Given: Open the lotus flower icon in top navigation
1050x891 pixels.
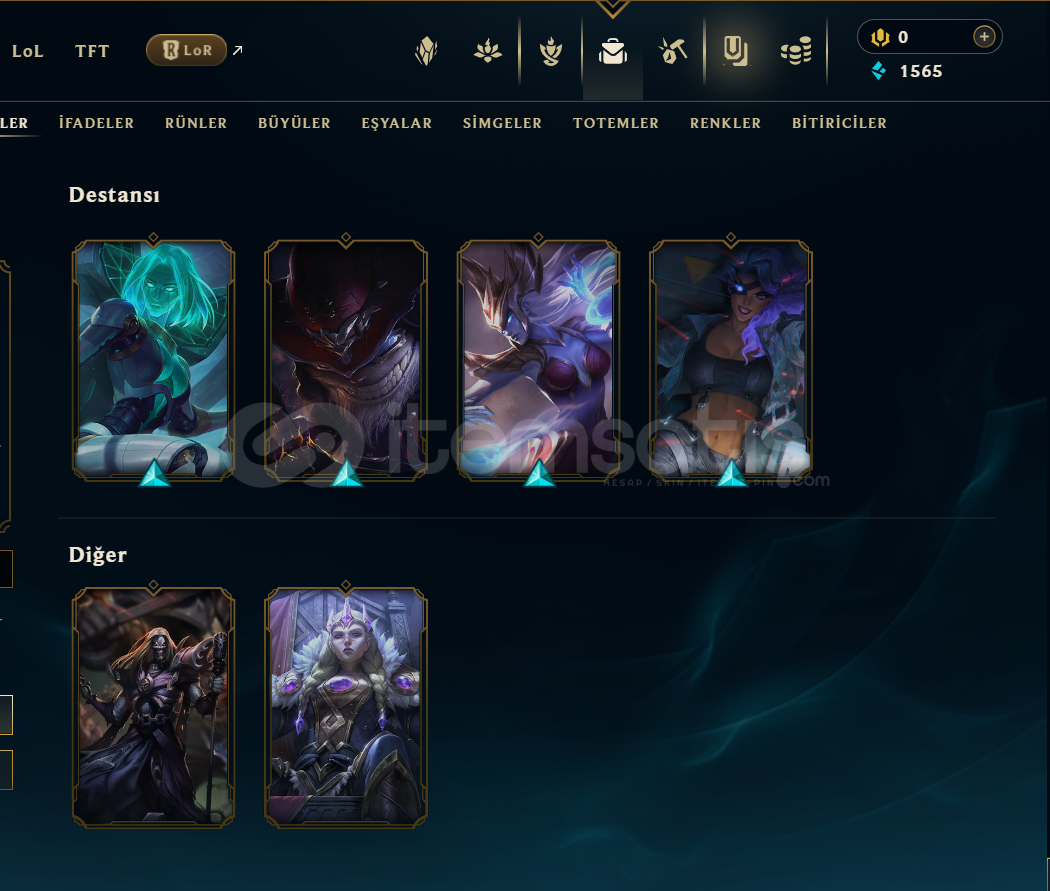Looking at the screenshot, I should pyautogui.click(x=488, y=51).
